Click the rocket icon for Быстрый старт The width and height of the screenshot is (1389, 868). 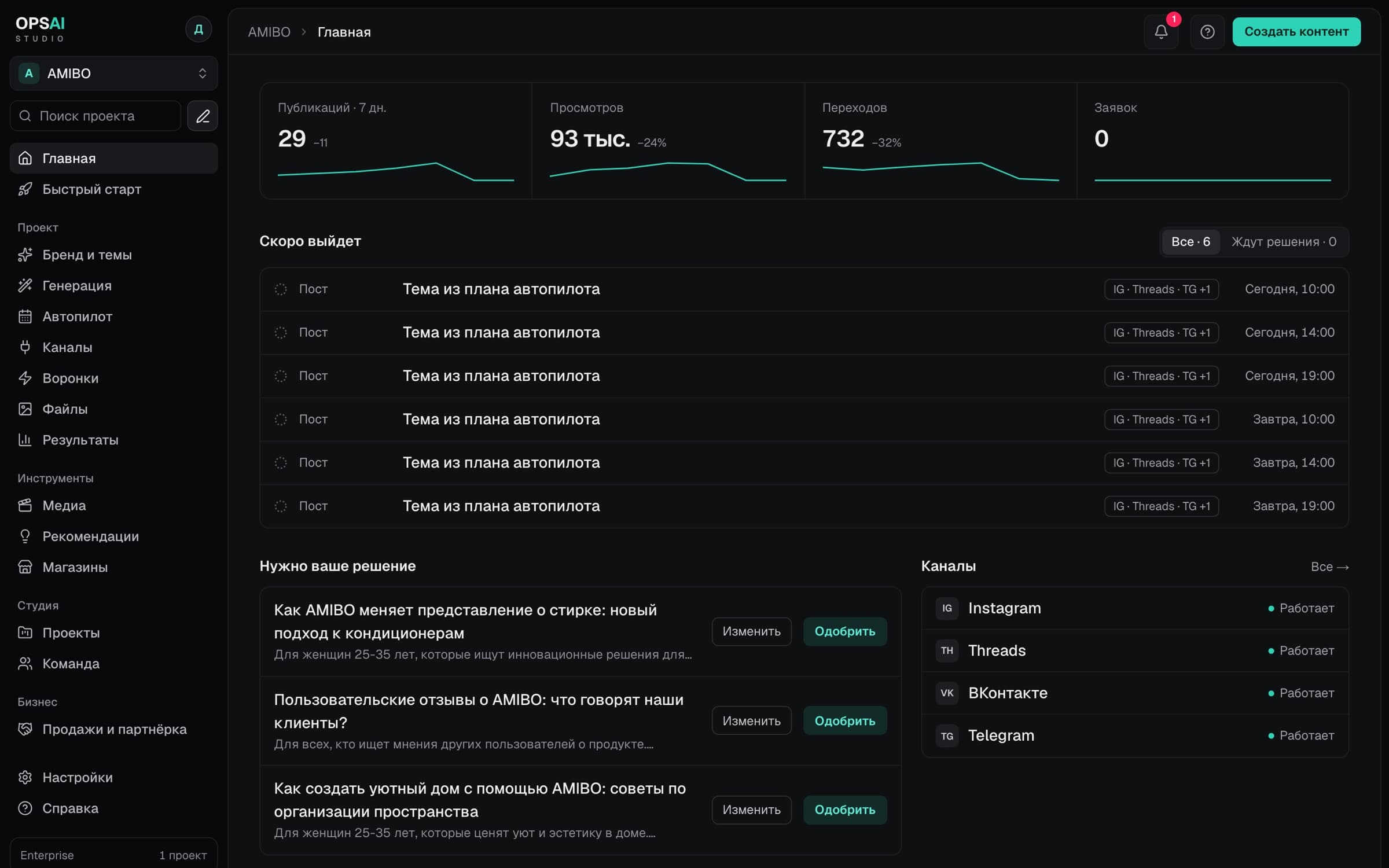[x=25, y=189]
